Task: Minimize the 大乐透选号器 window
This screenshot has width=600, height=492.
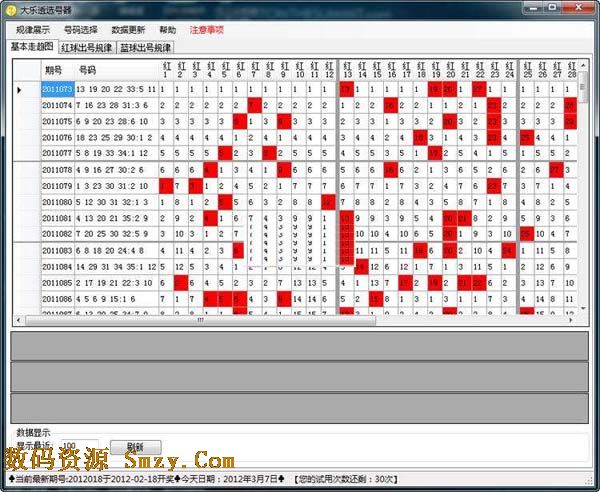Action: pos(533,7)
